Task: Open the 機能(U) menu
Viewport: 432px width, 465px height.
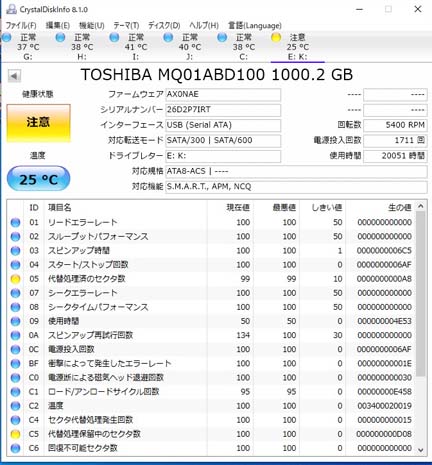Action: (x=92, y=25)
